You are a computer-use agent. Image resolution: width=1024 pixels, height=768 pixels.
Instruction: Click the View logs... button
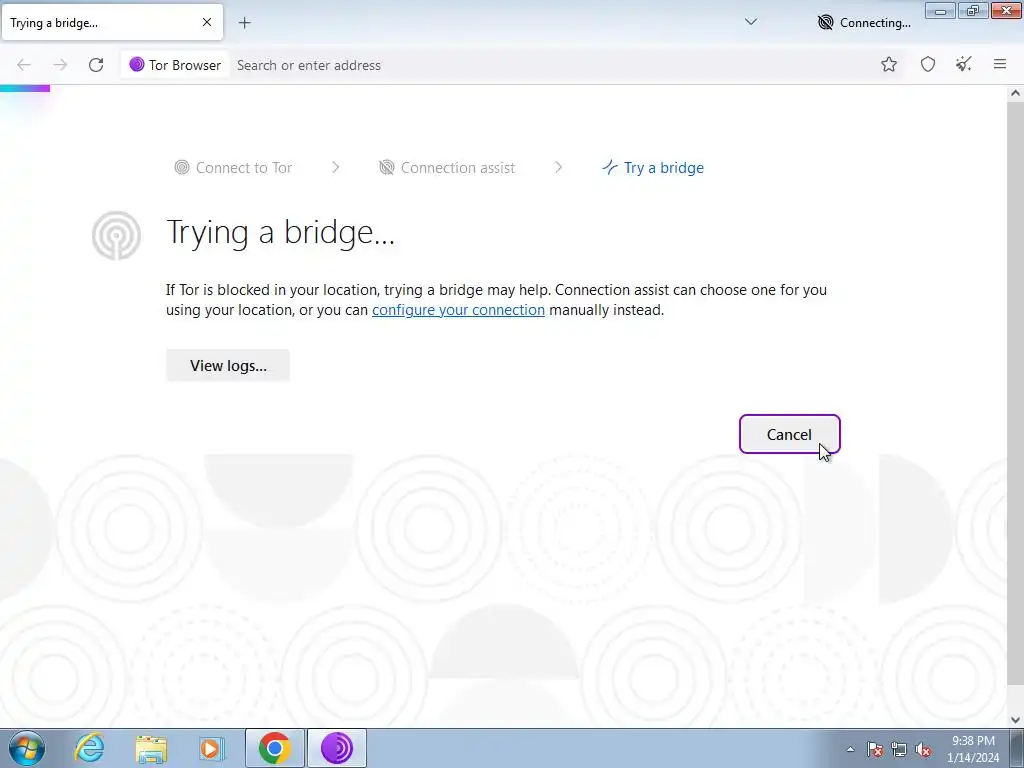click(228, 366)
